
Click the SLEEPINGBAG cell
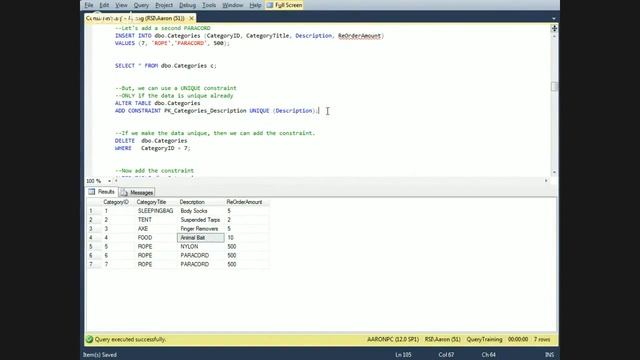pyautogui.click(x=156, y=211)
